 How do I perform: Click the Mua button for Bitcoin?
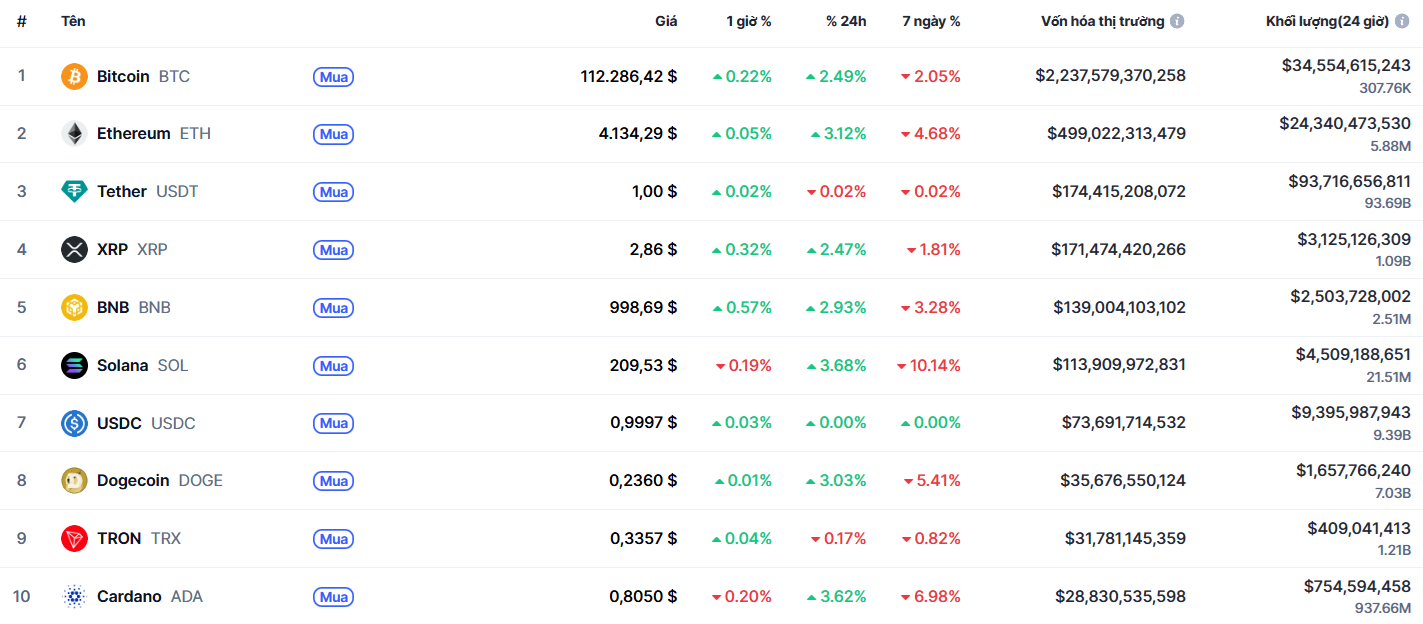coord(333,77)
